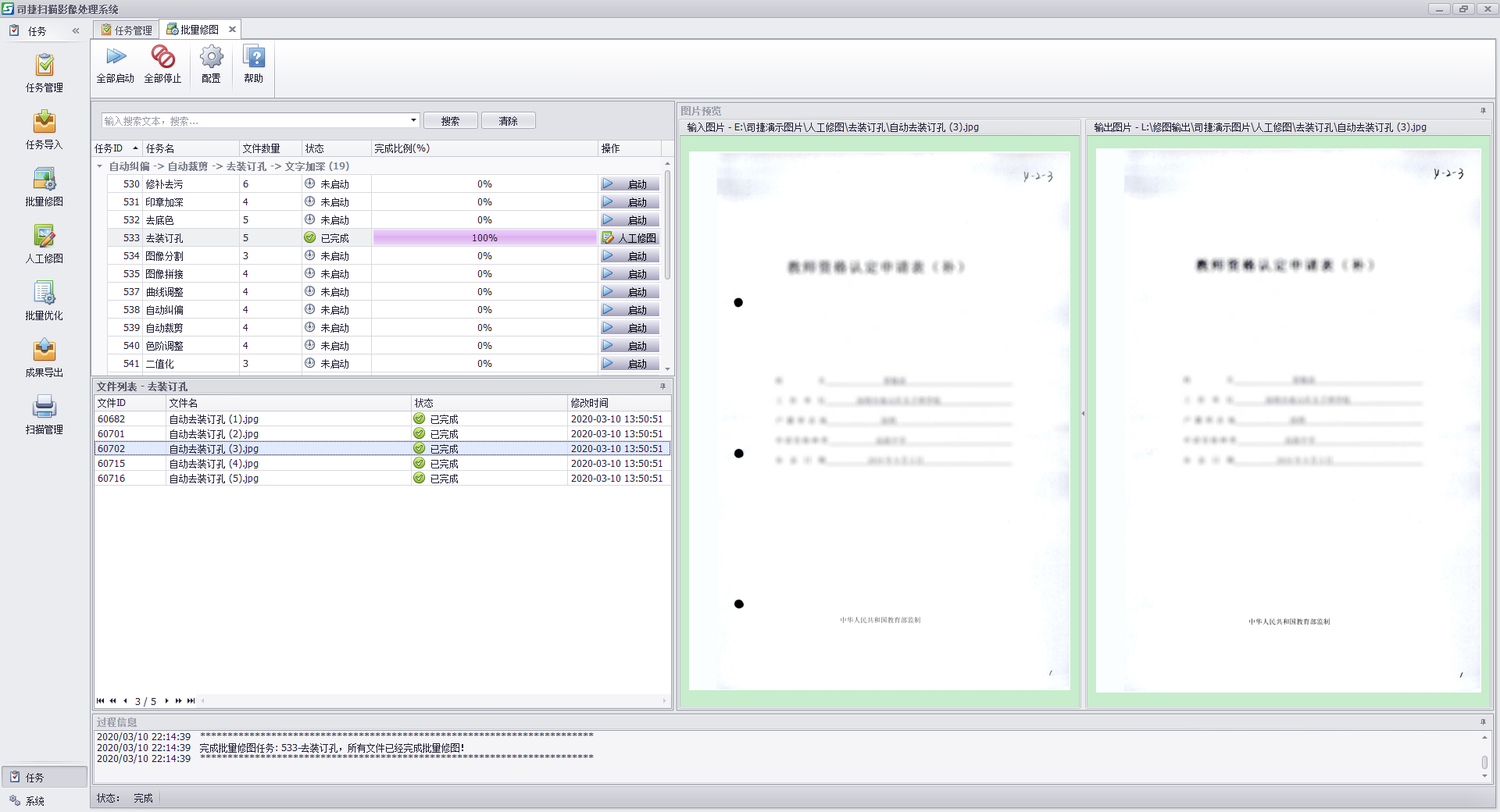Click the 100% progress bar of task 533
1500x812 pixels.
point(484,238)
